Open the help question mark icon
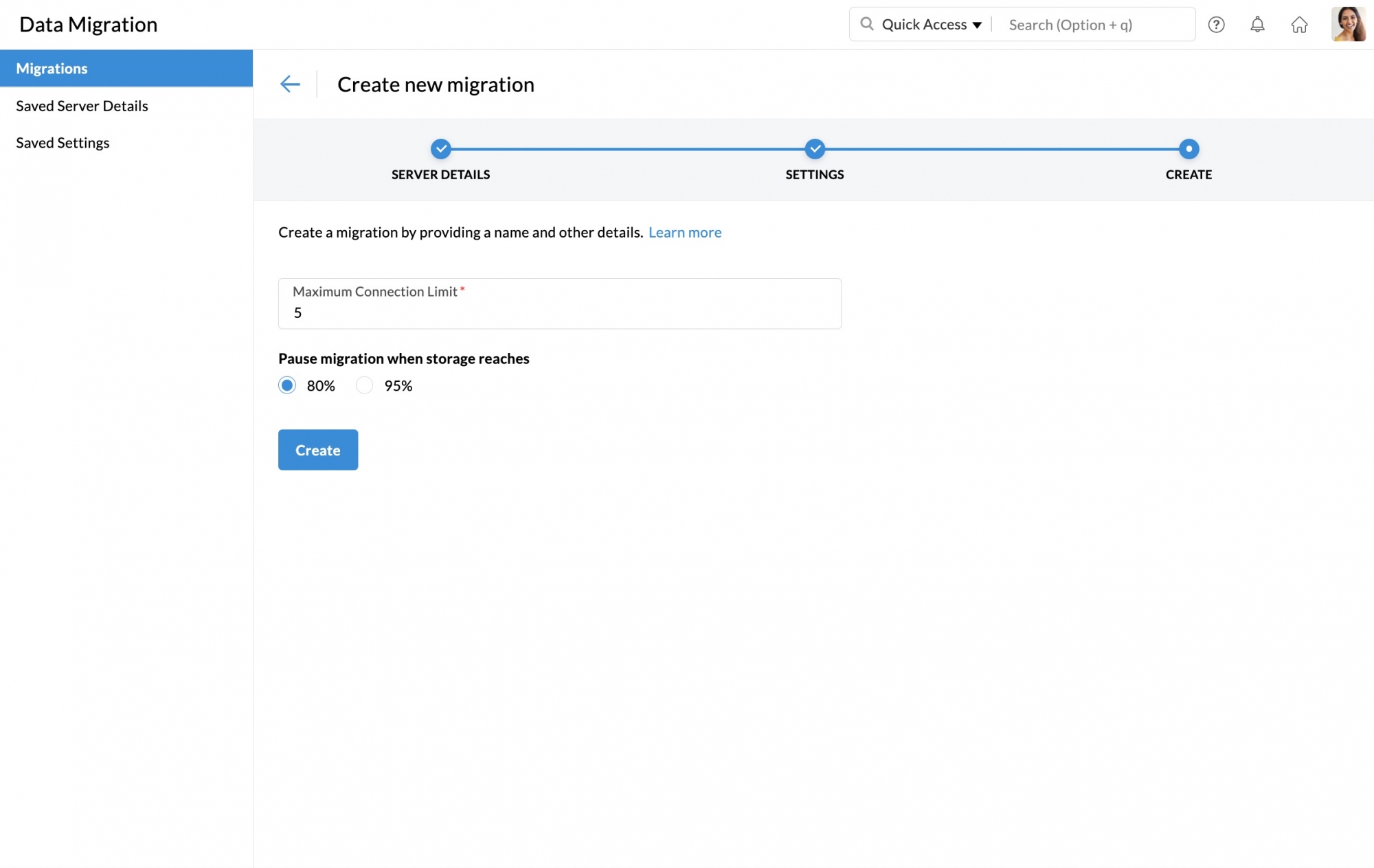Screen dimensions: 1374x868 pos(1216,25)
